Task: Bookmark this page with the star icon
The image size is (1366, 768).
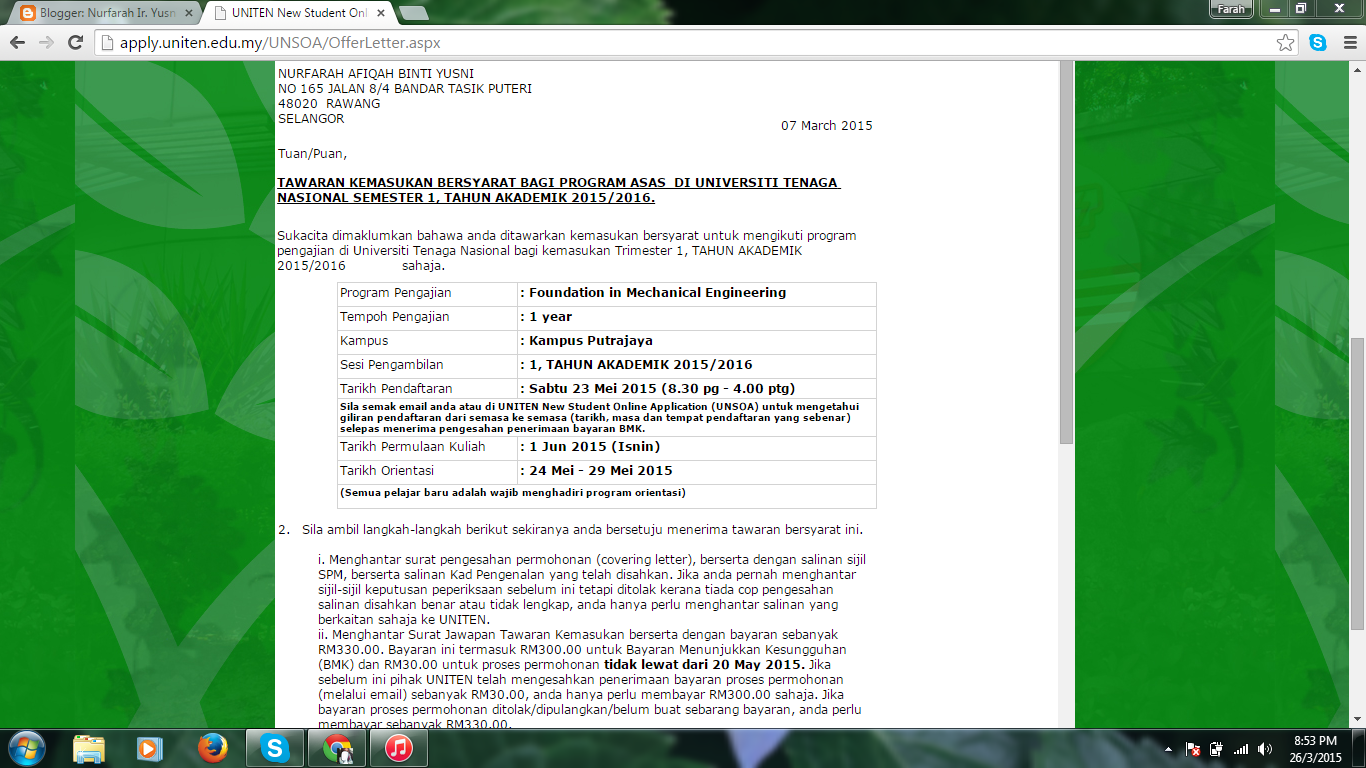Action: (1285, 43)
